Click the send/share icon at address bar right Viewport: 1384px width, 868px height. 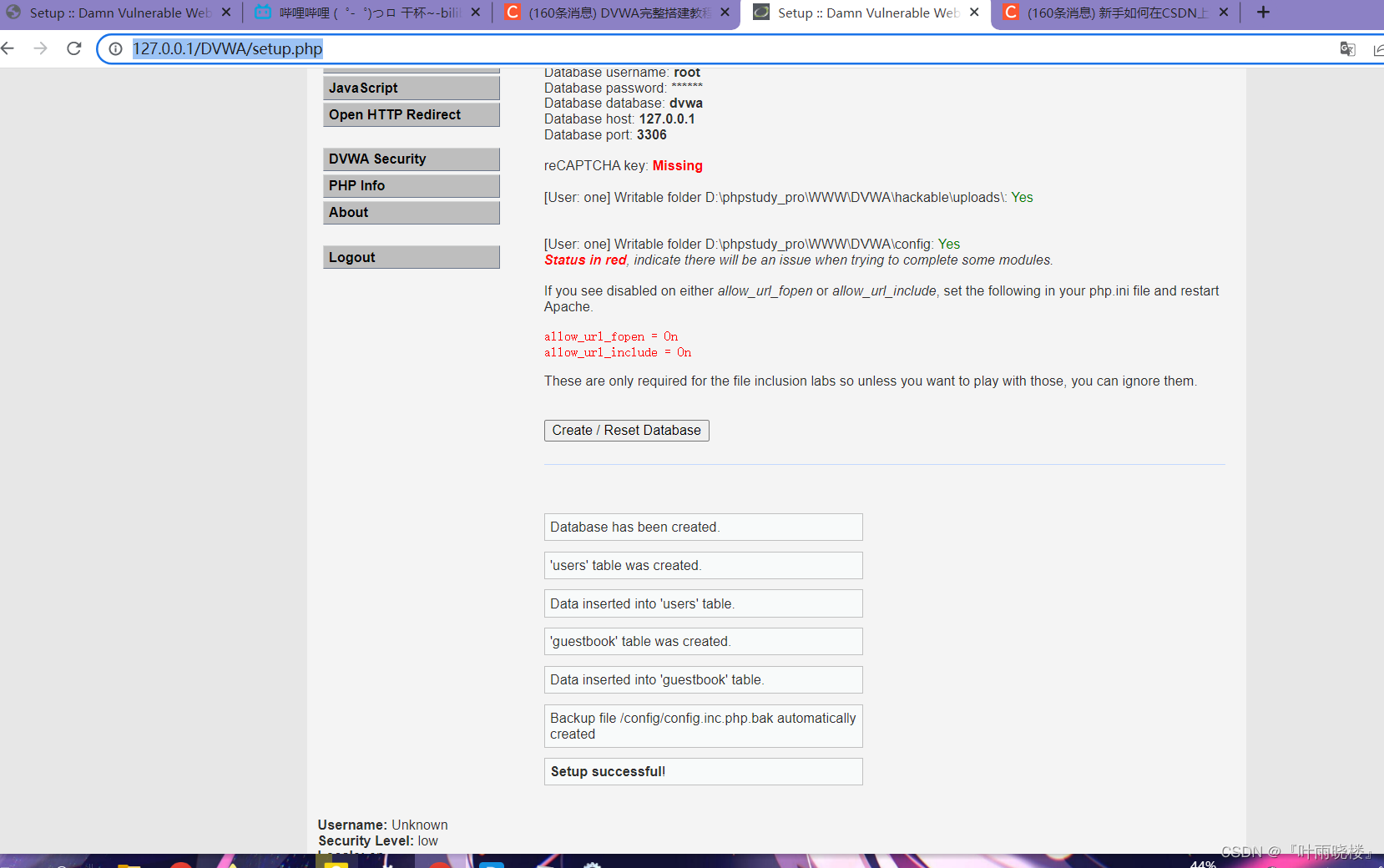click(1379, 48)
